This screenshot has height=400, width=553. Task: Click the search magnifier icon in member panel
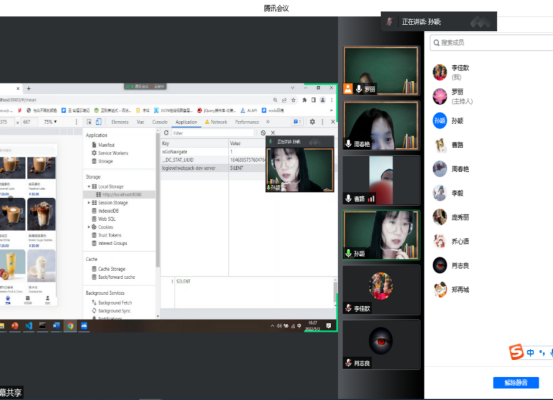click(437, 43)
